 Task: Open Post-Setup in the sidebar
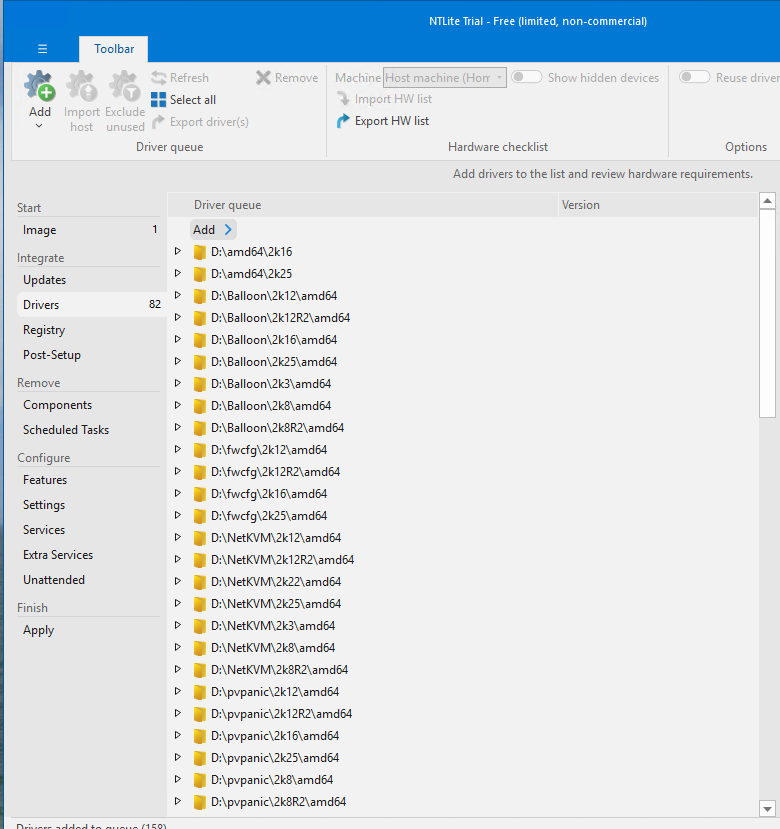coord(90,355)
